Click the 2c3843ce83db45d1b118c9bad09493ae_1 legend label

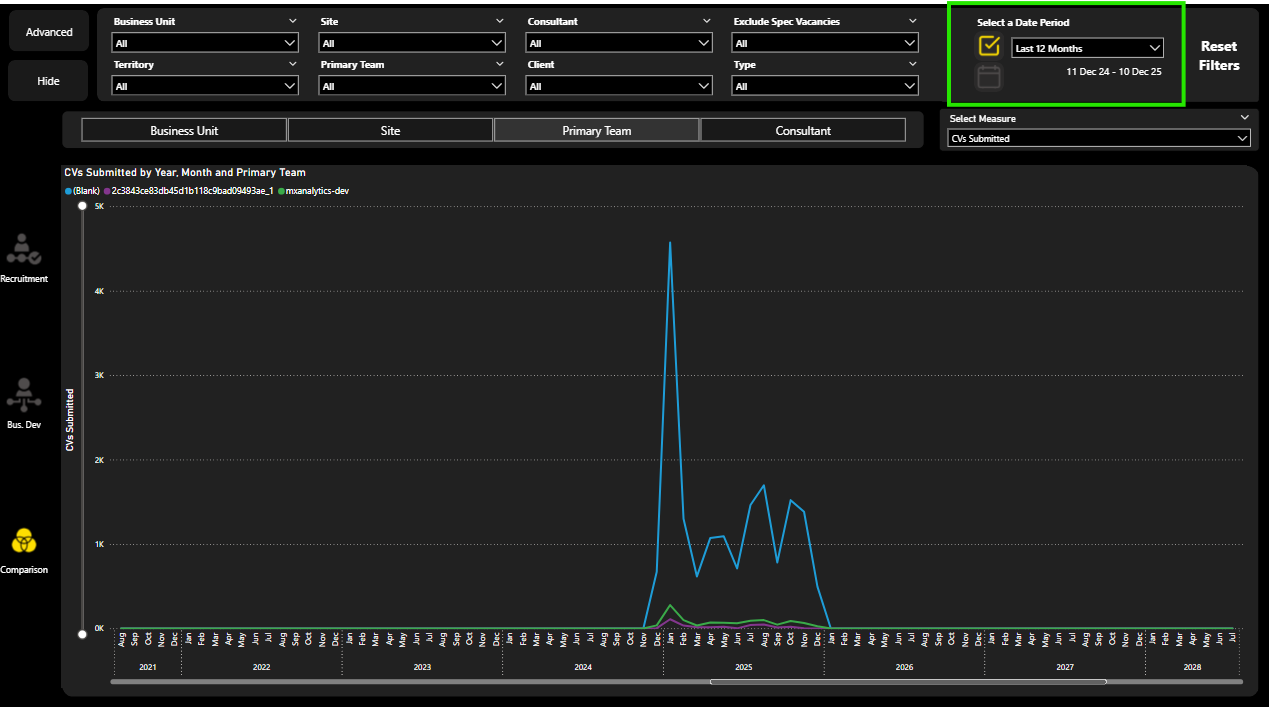click(193, 190)
